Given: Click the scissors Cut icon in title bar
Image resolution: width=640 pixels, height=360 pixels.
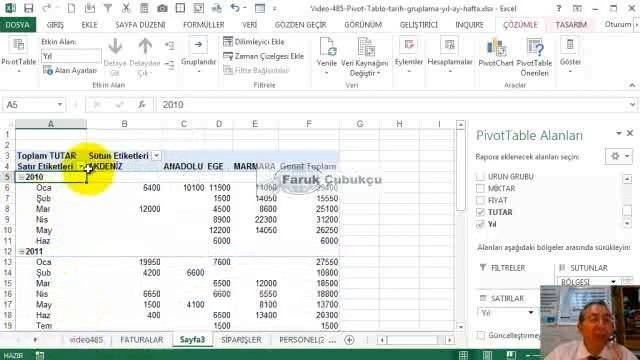Looking at the screenshot, I should coord(126,8).
